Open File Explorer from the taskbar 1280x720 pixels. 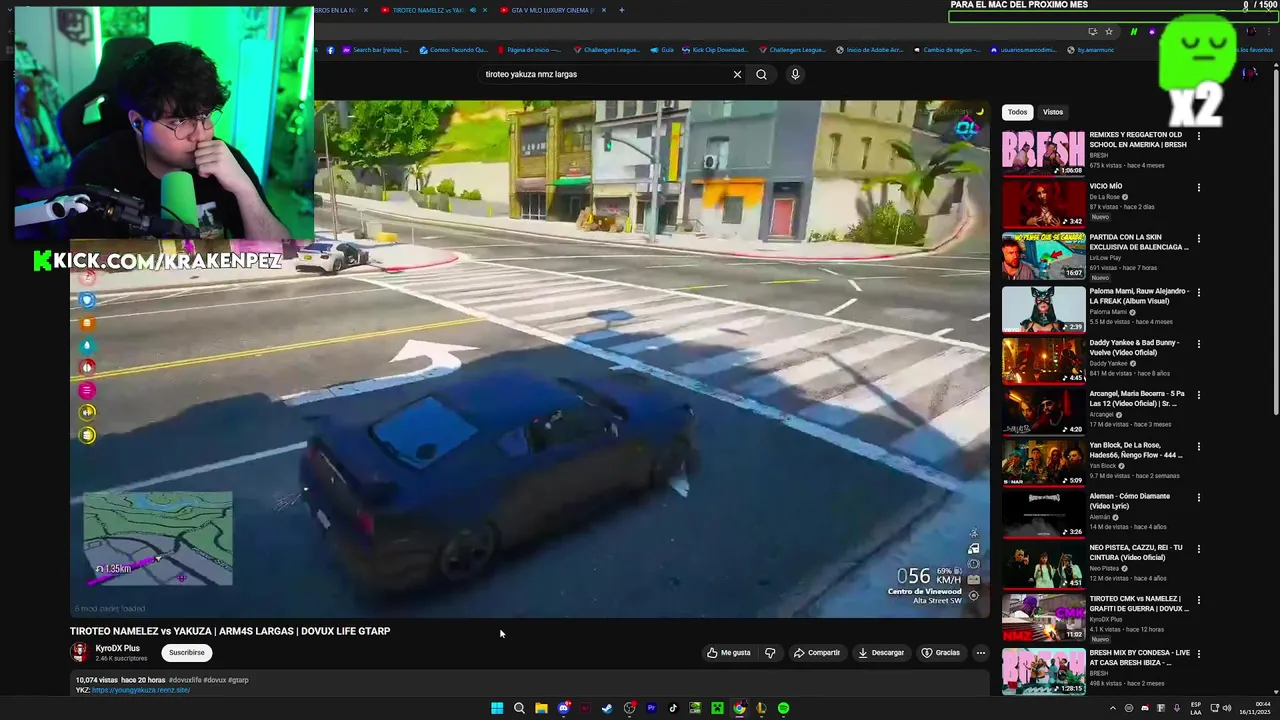pyautogui.click(x=541, y=708)
